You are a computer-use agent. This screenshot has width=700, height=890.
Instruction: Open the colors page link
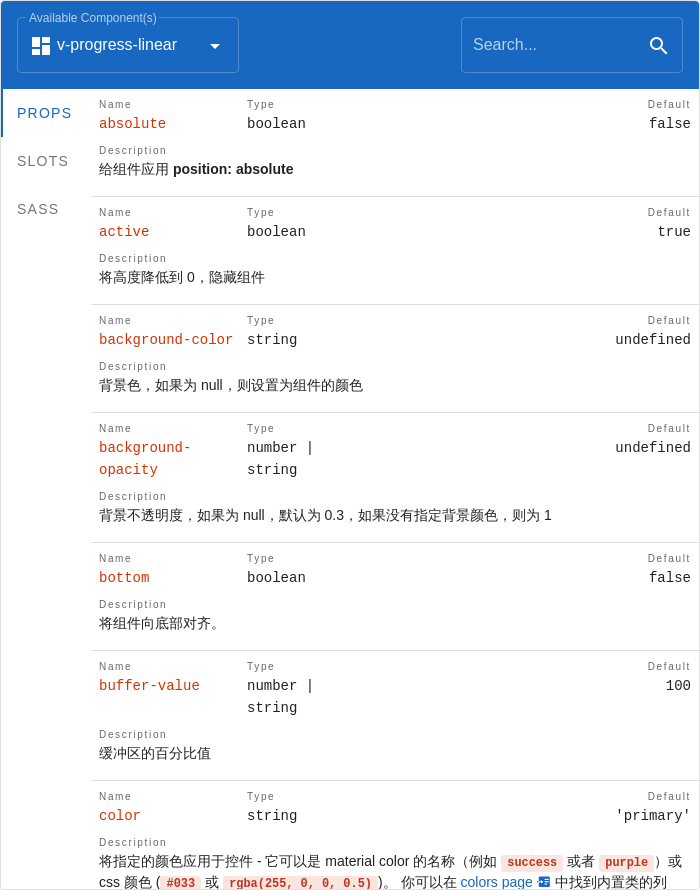click(x=496, y=882)
